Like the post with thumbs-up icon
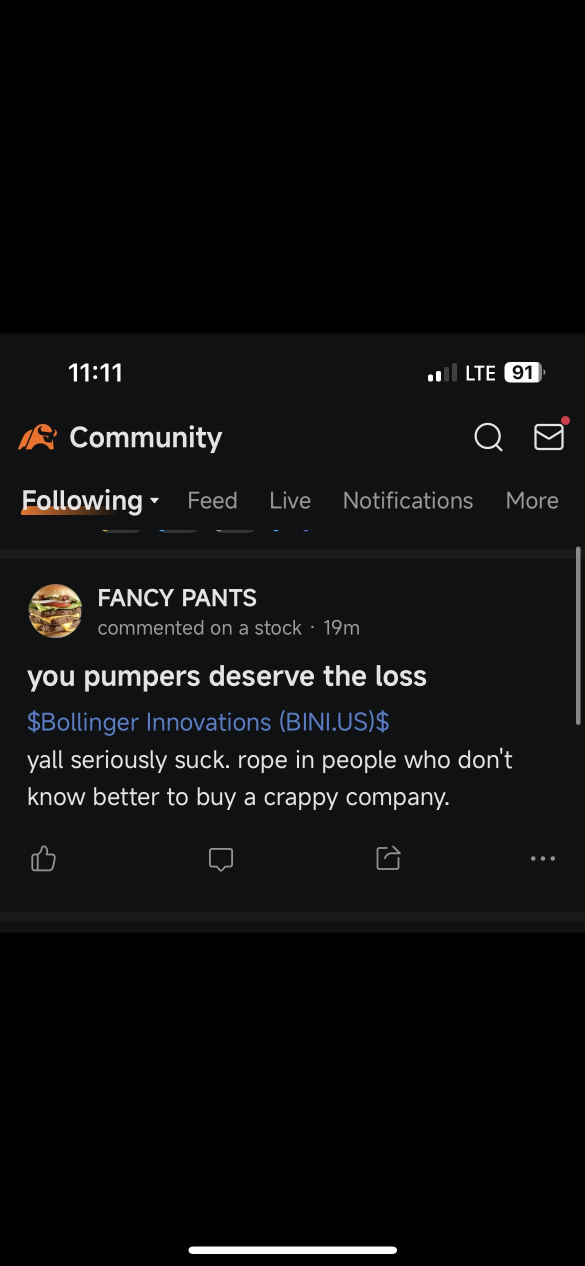This screenshot has width=585, height=1266. point(43,858)
